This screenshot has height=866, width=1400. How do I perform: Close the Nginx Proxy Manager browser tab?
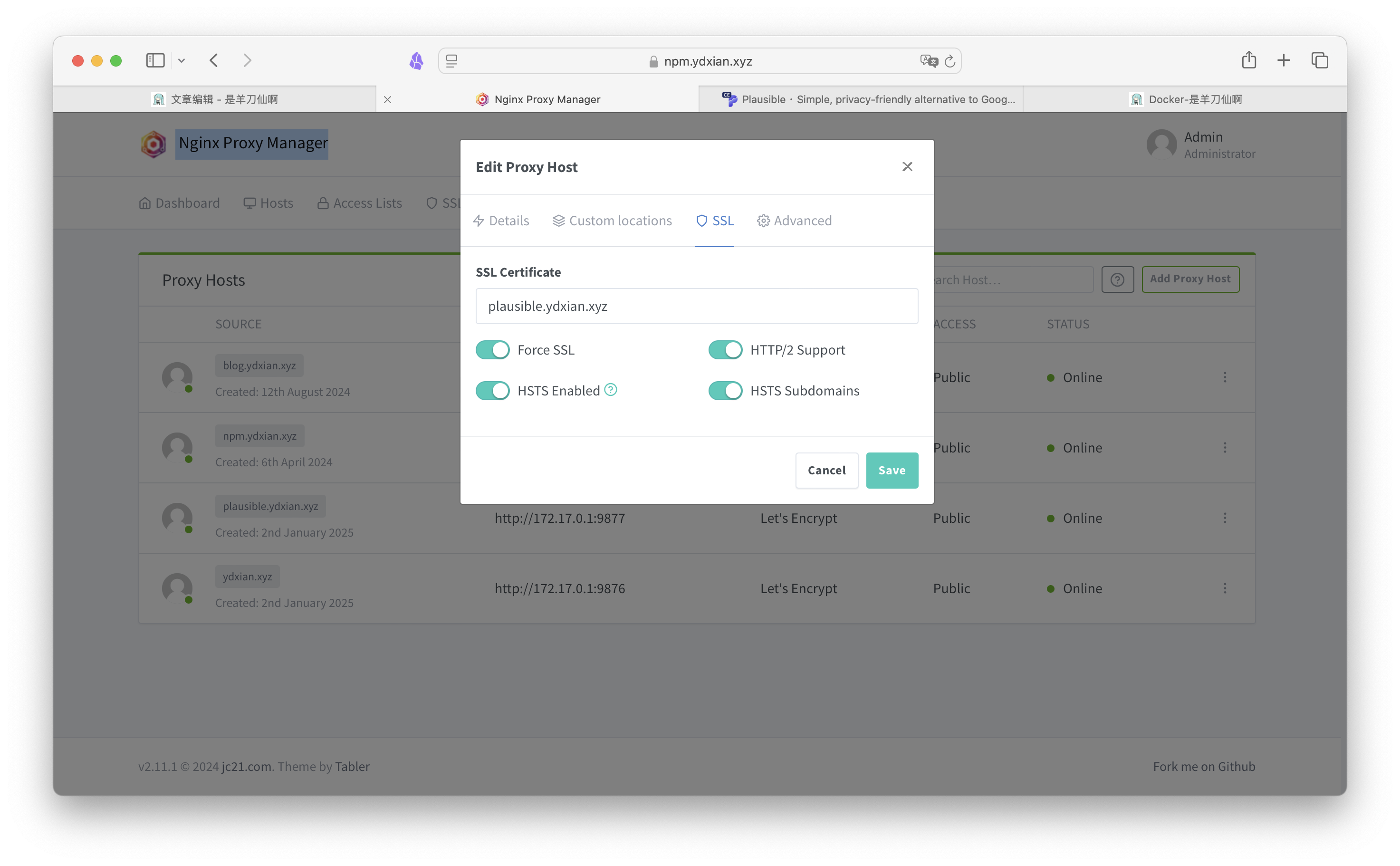388,100
